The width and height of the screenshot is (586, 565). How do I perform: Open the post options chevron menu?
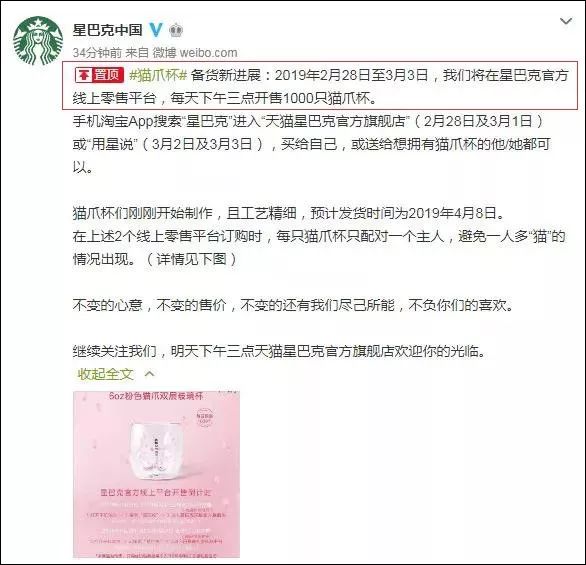[x=566, y=21]
